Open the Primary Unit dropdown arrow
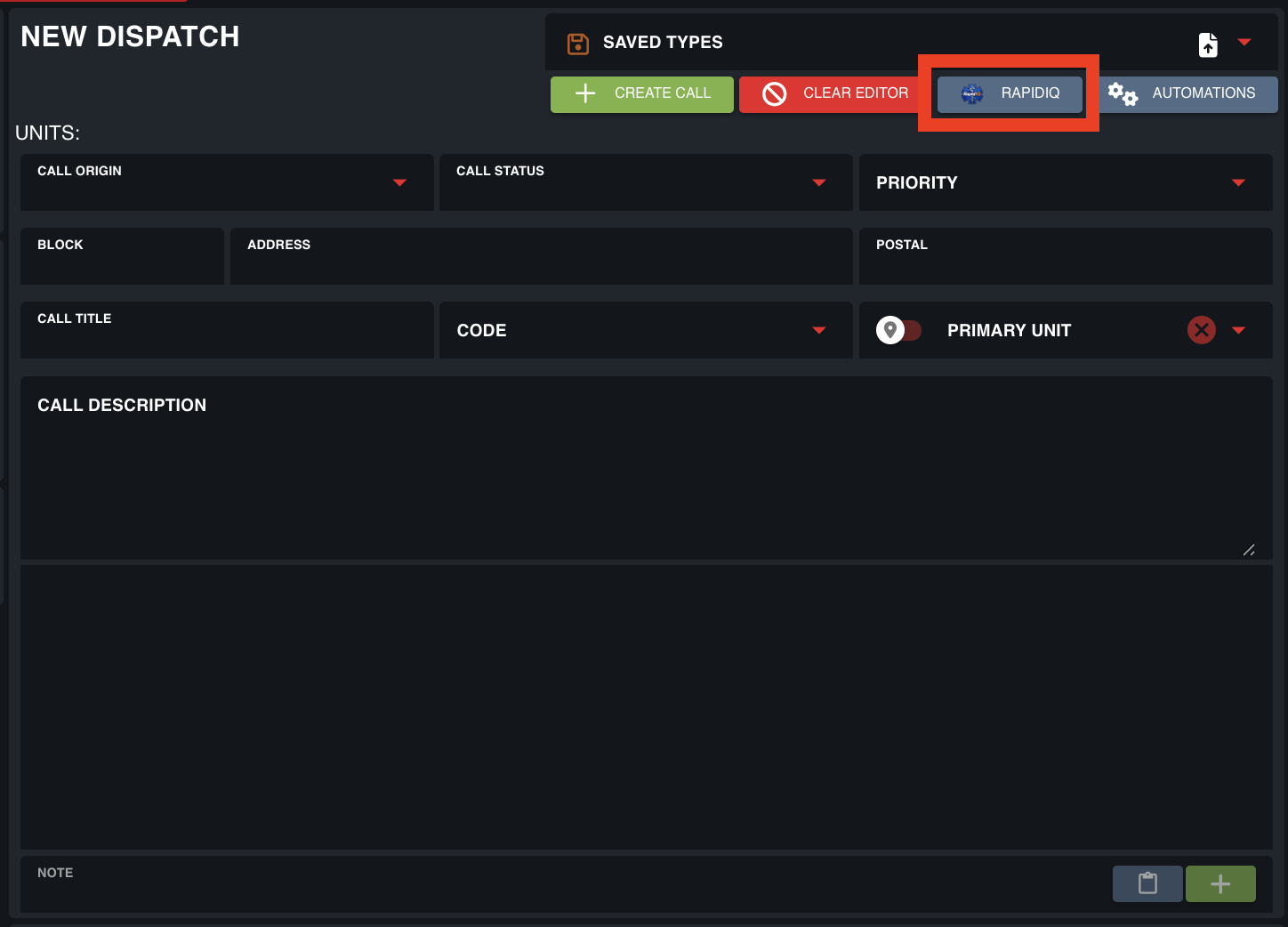This screenshot has height=927, width=1288. [1238, 330]
